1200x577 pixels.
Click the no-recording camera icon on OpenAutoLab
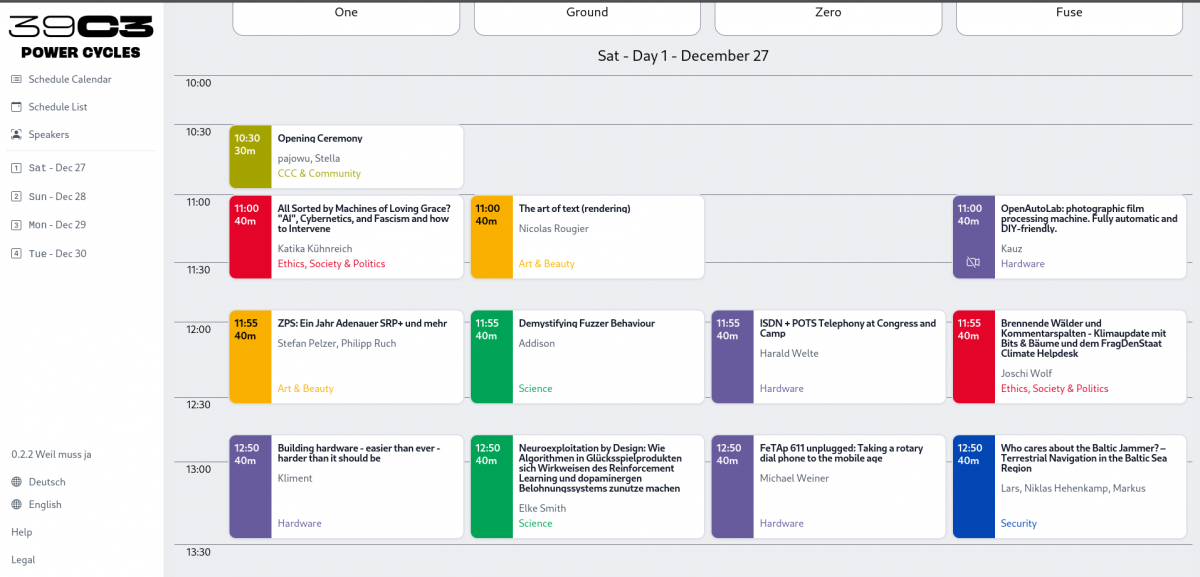pyautogui.click(x=972, y=263)
